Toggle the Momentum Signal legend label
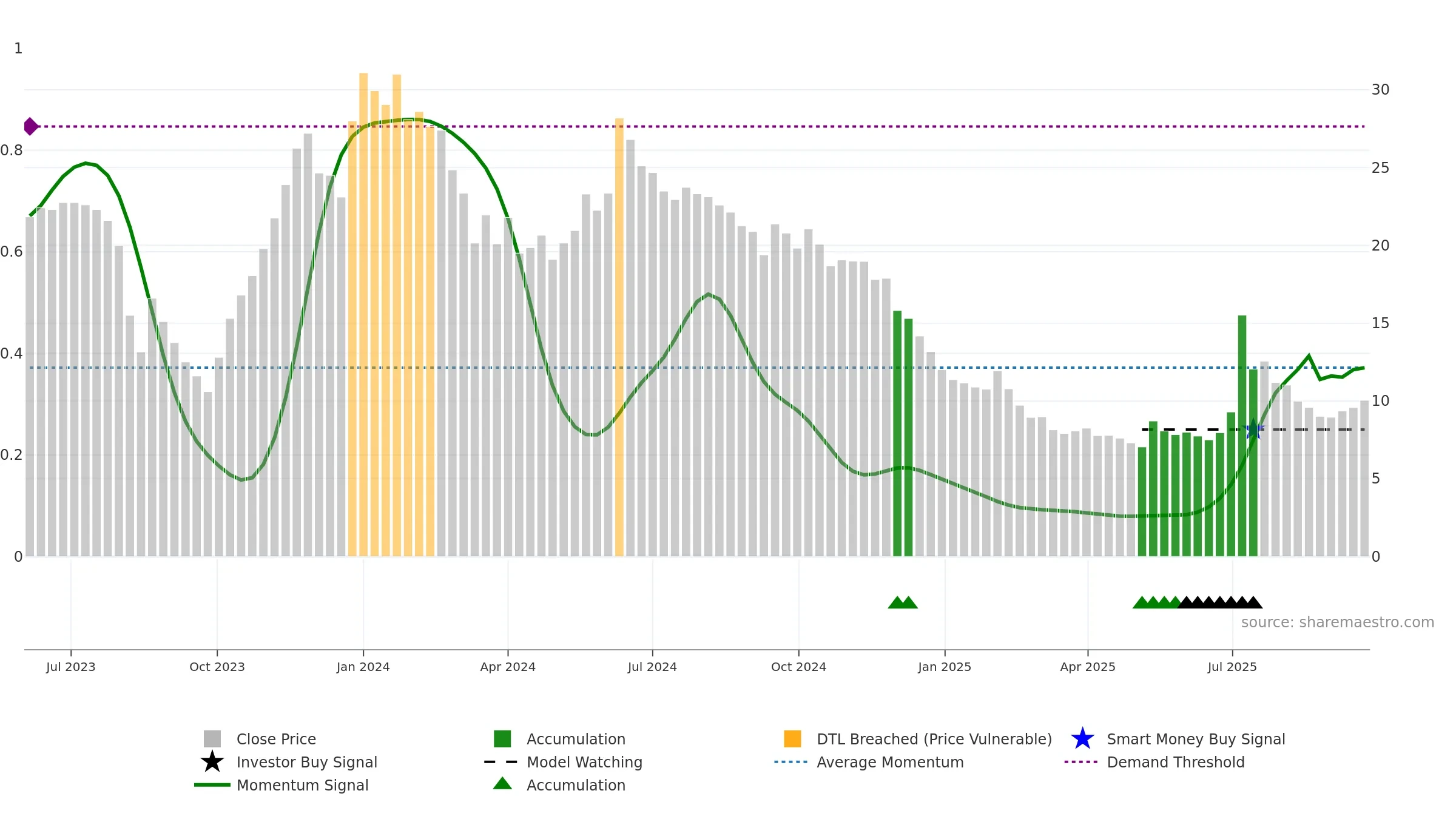1456x819 pixels. point(302,785)
